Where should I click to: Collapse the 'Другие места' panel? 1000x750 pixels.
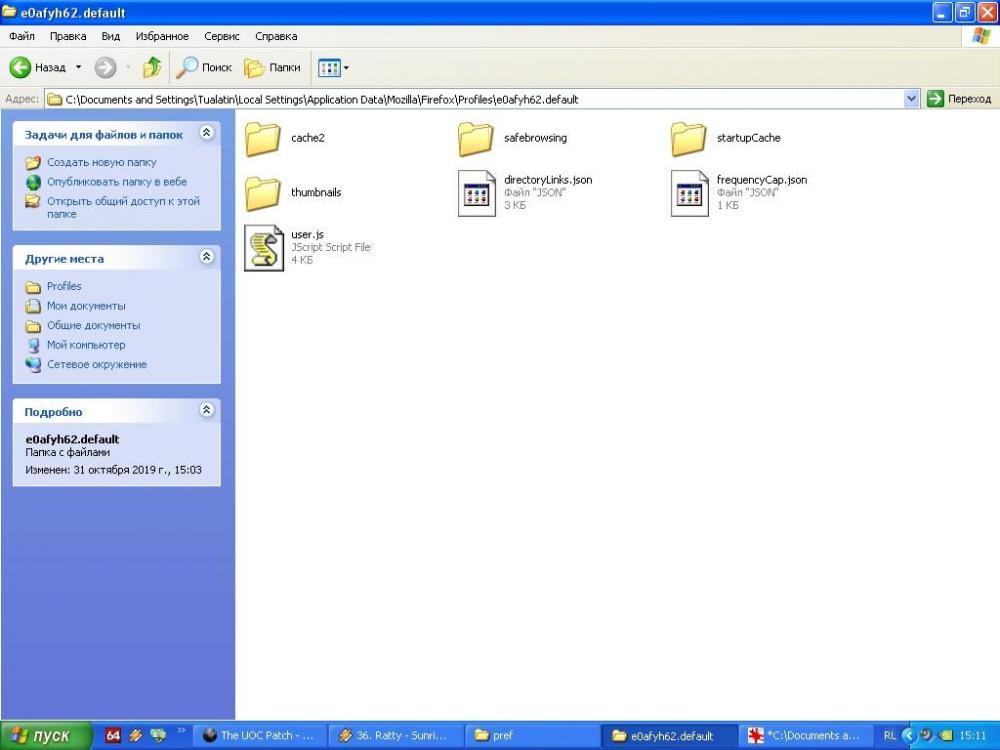point(206,257)
